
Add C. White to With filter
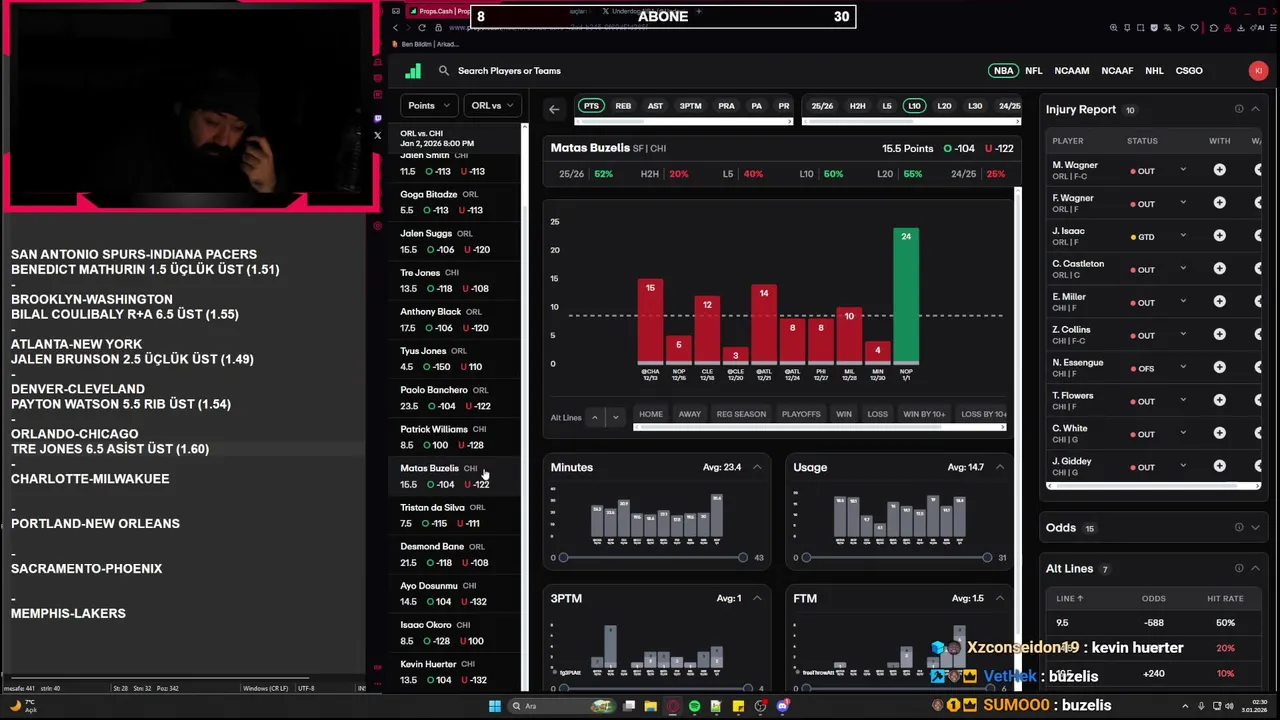click(1219, 434)
